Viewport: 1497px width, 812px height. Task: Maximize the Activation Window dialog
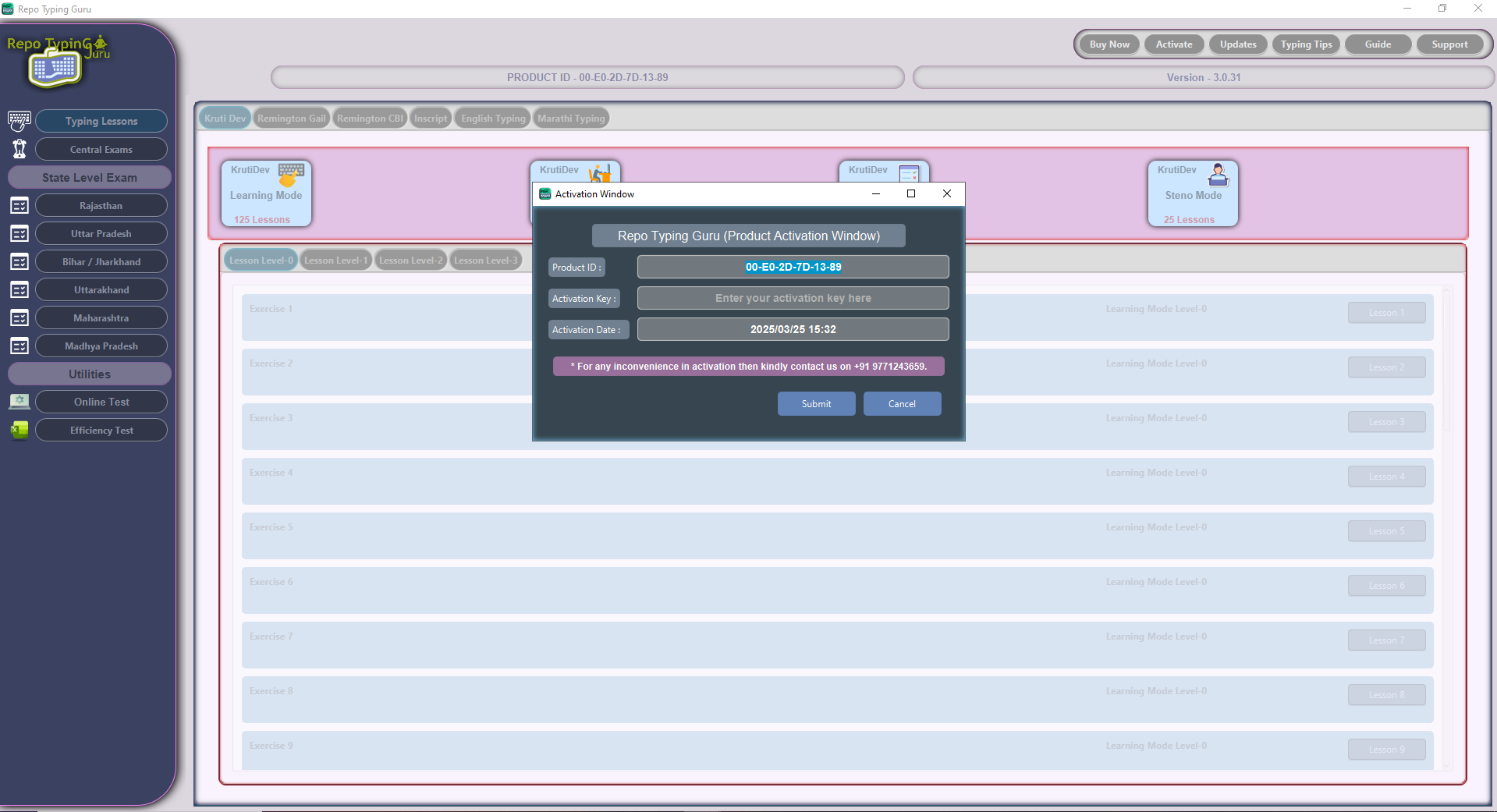(911, 193)
